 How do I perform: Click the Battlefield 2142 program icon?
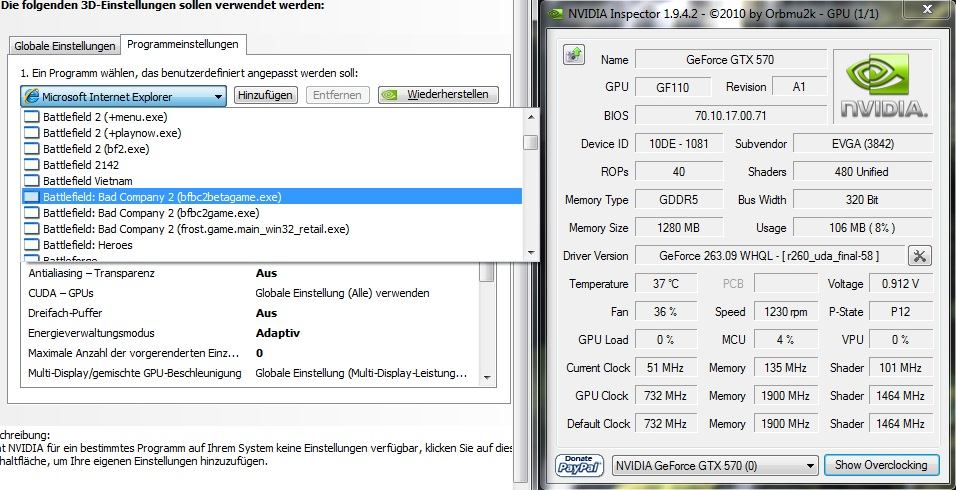31,165
